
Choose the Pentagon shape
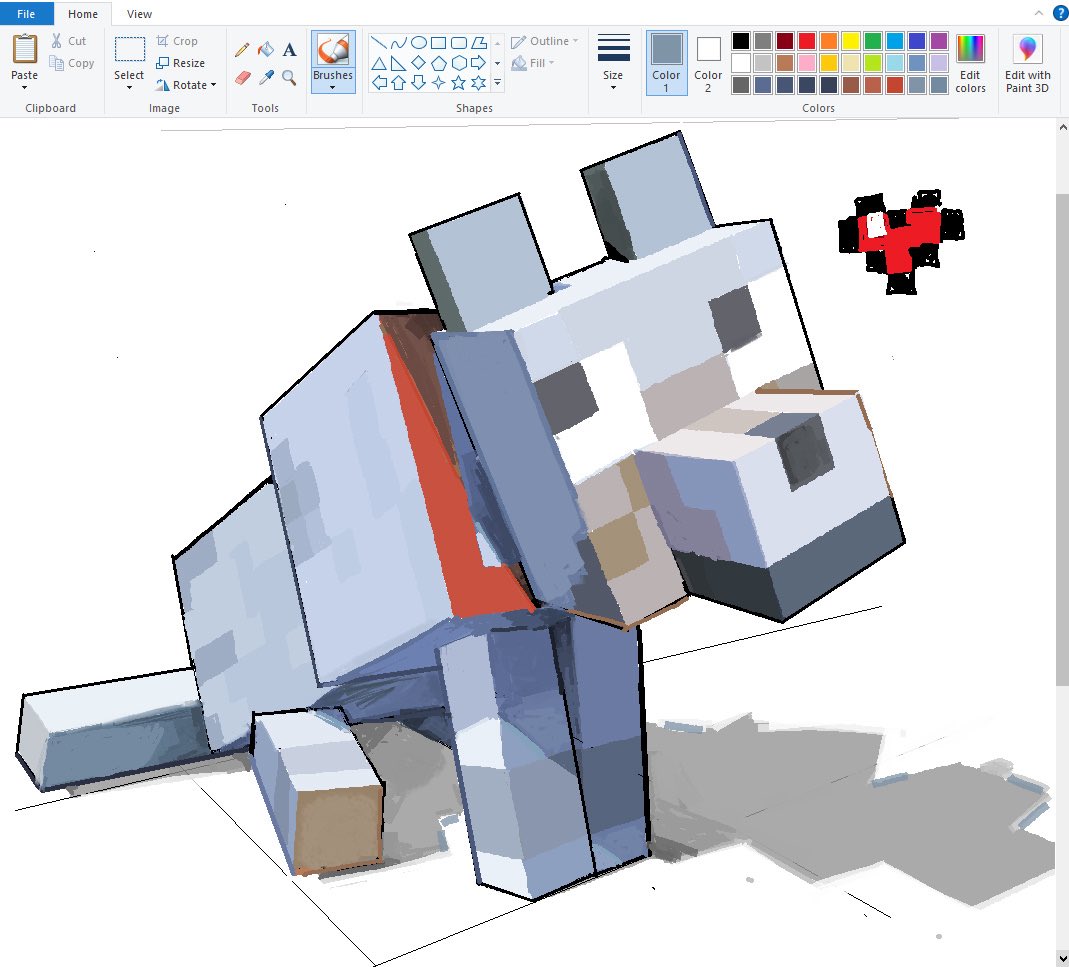(x=438, y=63)
